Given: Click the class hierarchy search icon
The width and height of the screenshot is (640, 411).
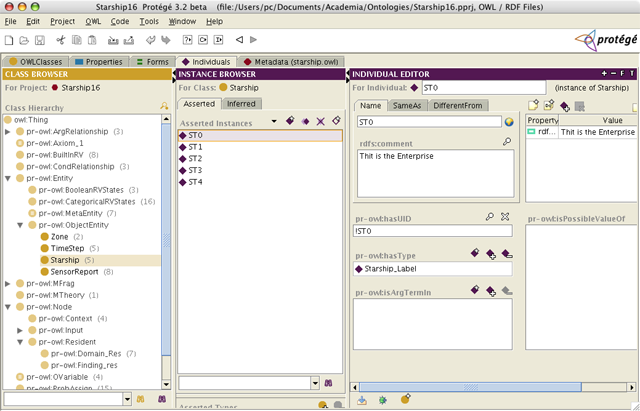Looking at the screenshot, I should coord(163,106).
